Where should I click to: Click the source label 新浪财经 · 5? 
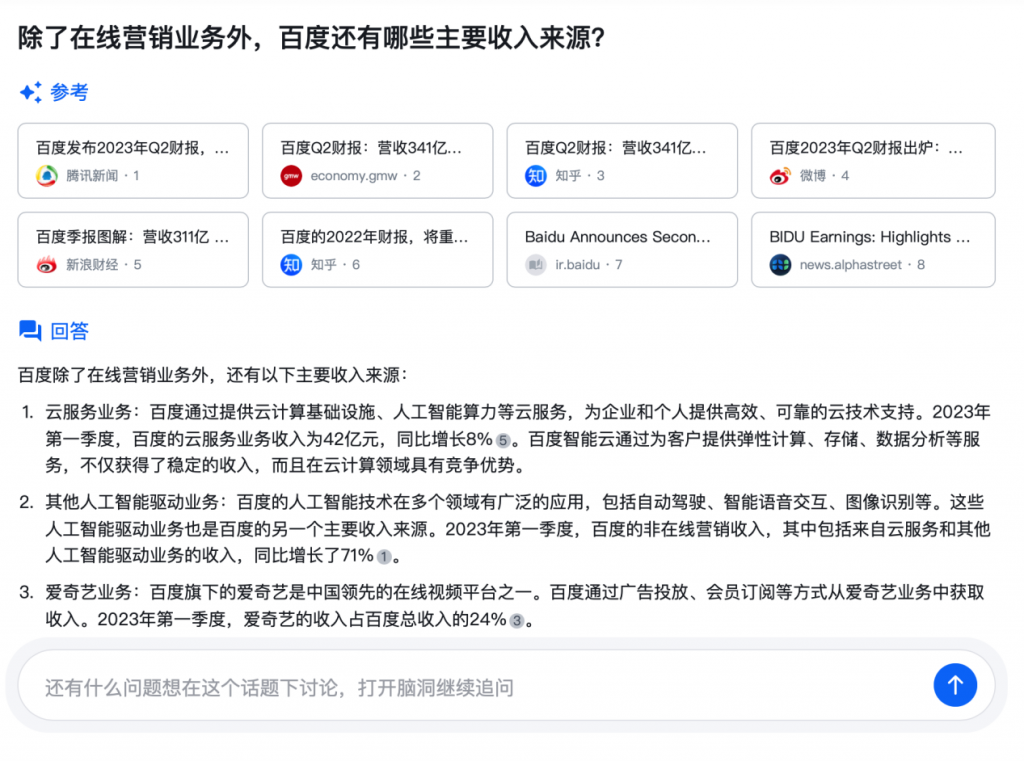tap(103, 265)
